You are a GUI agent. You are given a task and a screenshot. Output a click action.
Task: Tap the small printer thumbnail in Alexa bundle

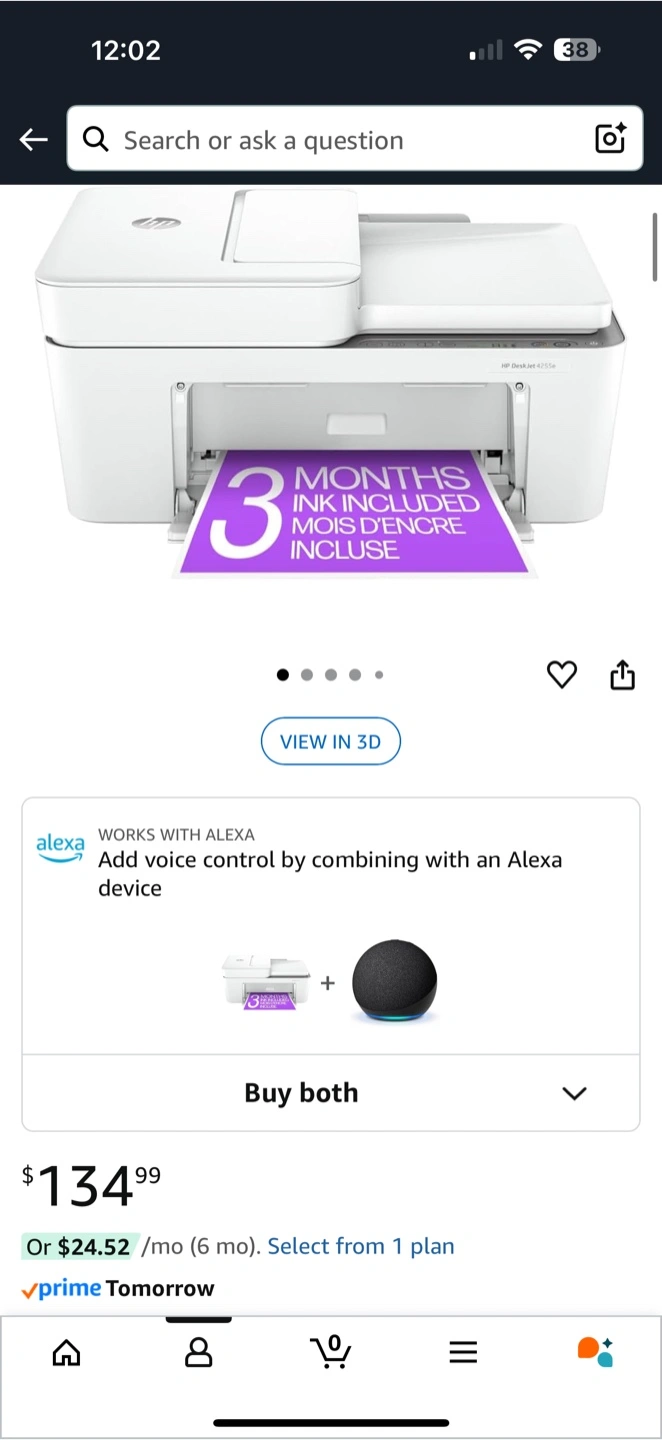click(266, 983)
